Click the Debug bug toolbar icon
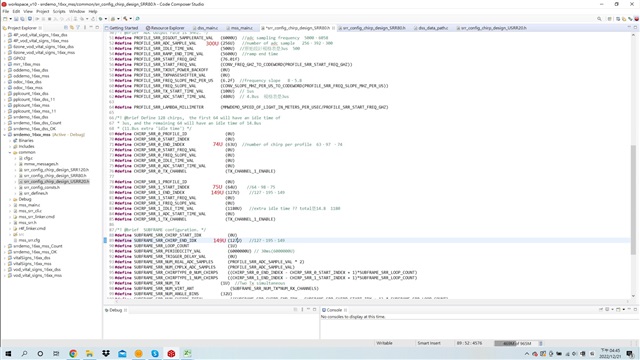 (x=100, y=19)
